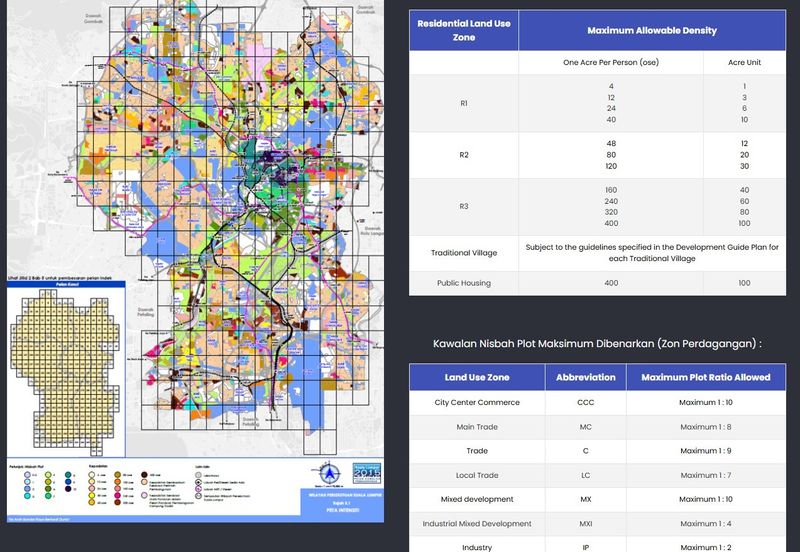Select the Traditional Village row label
The image size is (800, 552).
click(463, 252)
